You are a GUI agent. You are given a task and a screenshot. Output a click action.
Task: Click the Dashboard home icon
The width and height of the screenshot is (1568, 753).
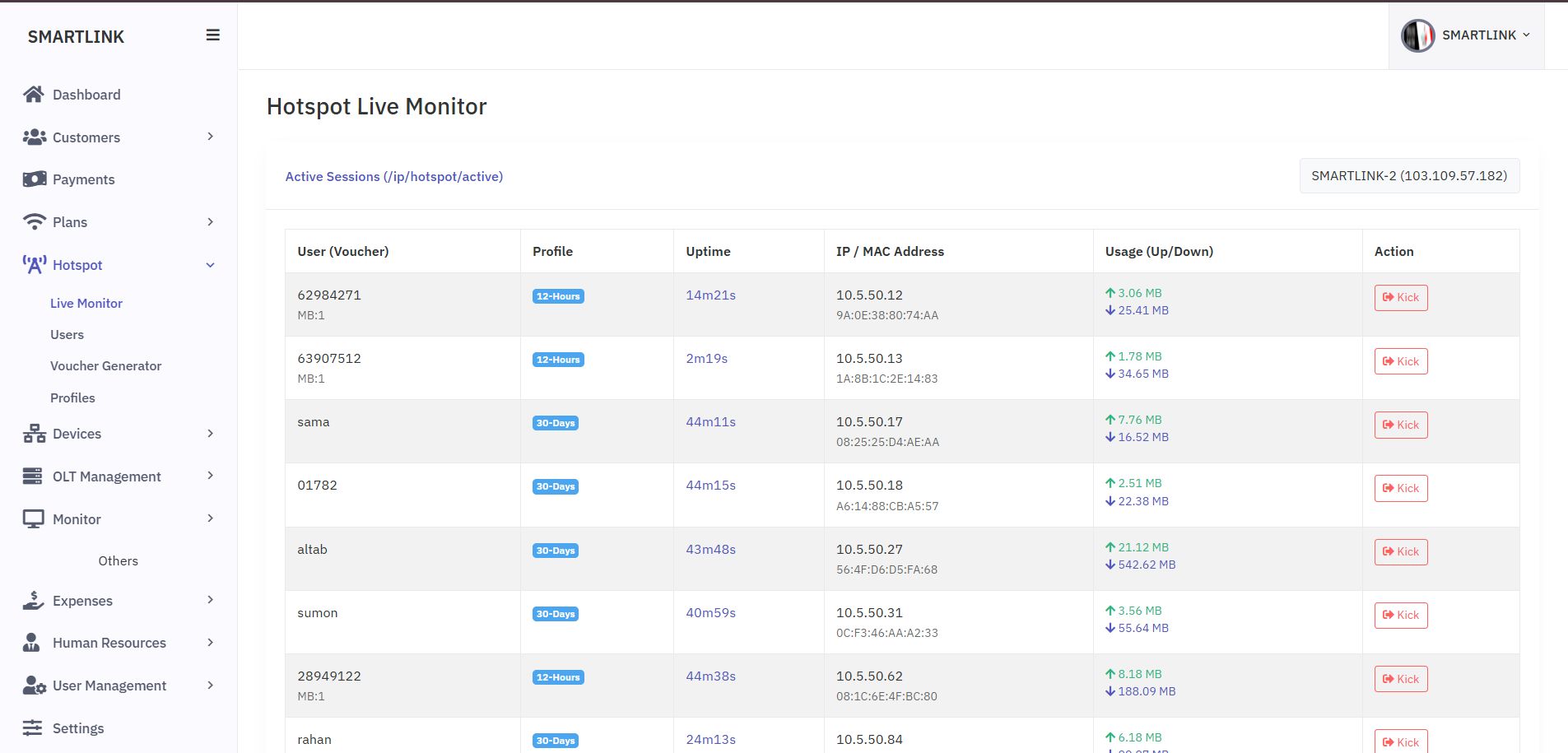[x=34, y=95]
